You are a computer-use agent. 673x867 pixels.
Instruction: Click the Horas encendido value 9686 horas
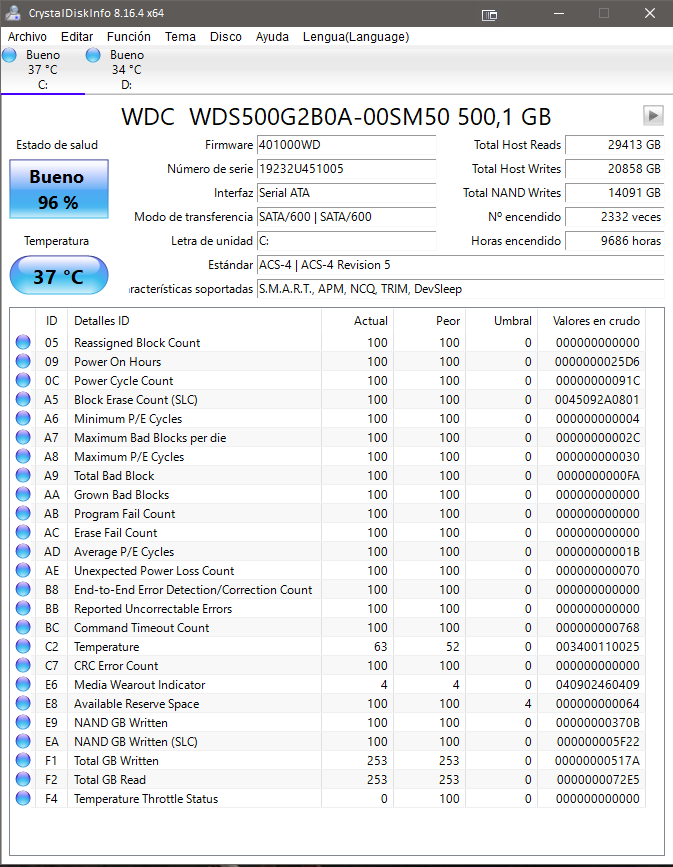[x=614, y=241]
